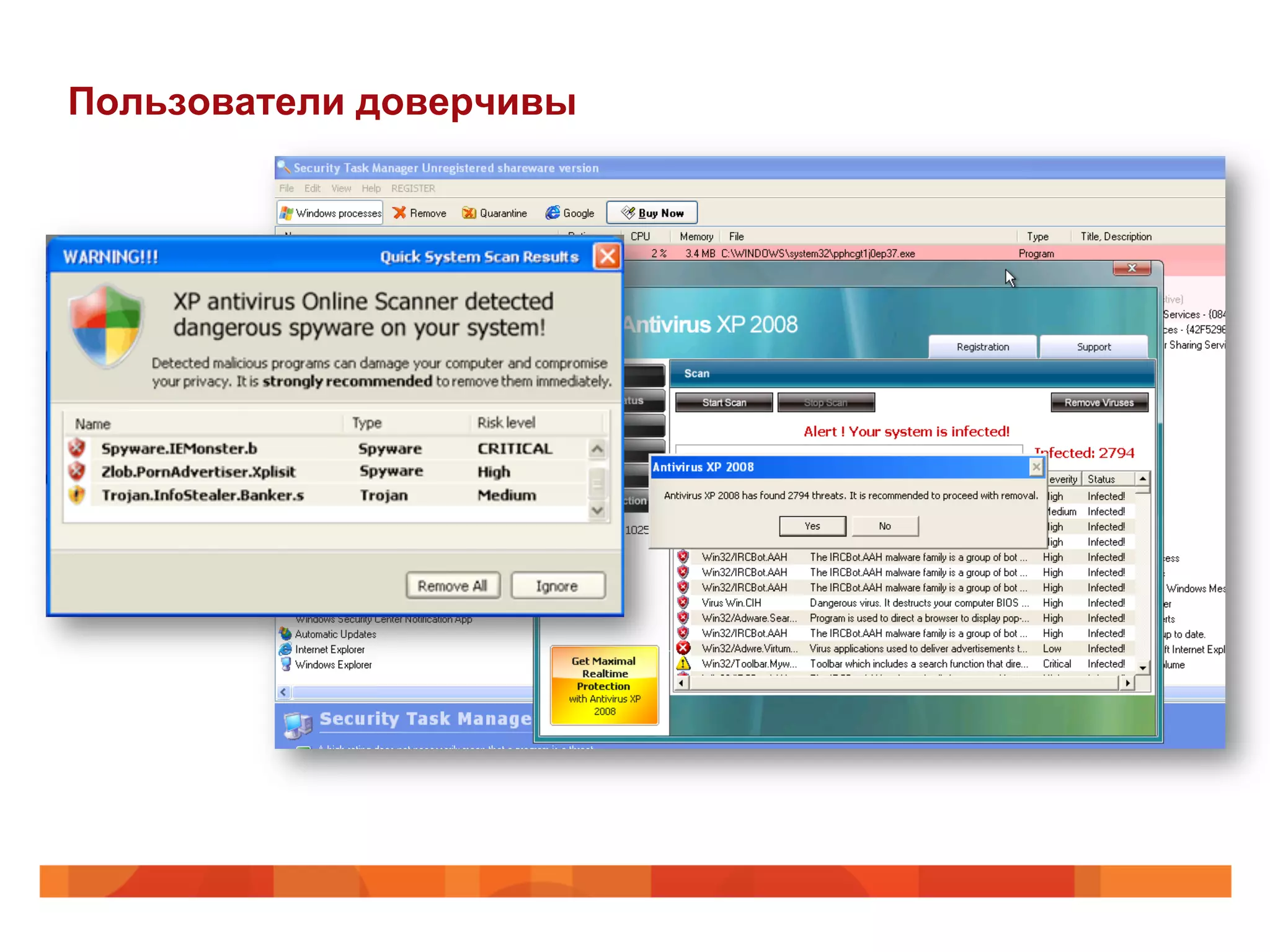Click the threat list horizontal scroll-left arrow
Viewport: 1270px width, 952px height.
pyautogui.click(x=682, y=682)
